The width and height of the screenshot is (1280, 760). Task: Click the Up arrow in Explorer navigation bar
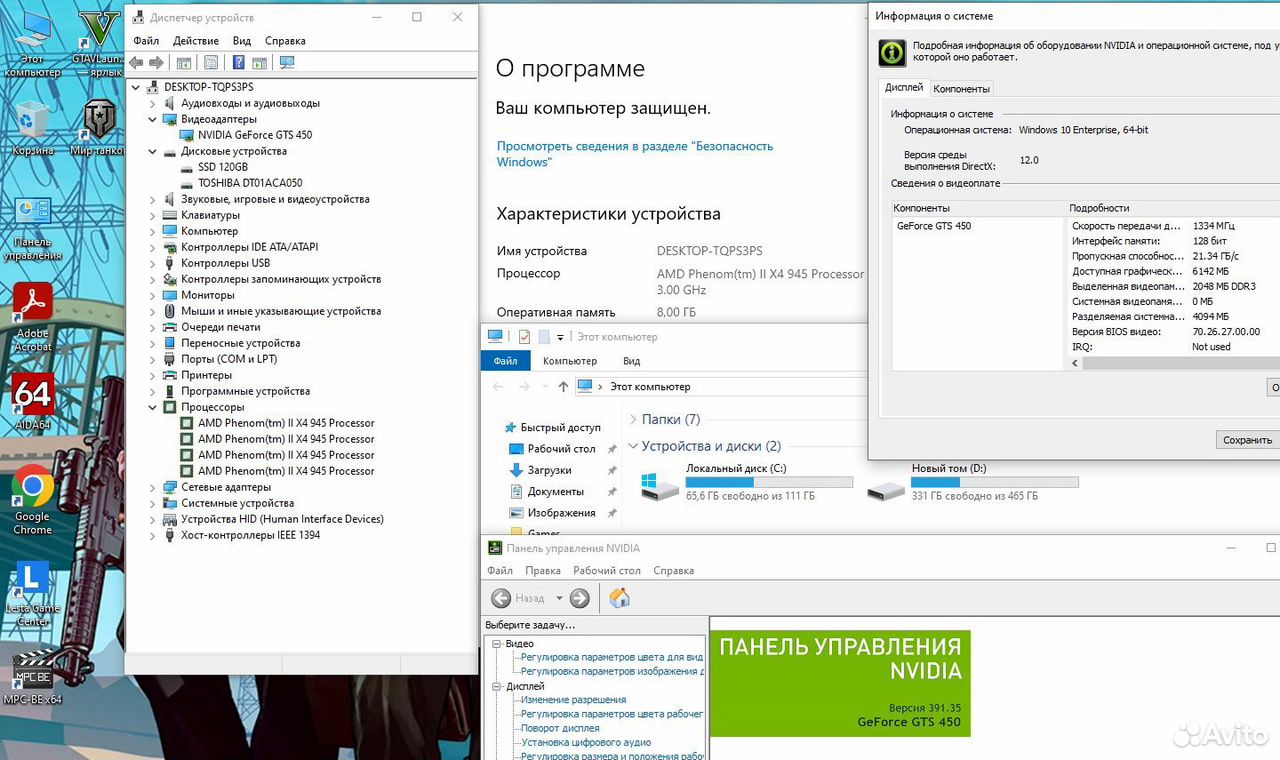pyautogui.click(x=563, y=386)
